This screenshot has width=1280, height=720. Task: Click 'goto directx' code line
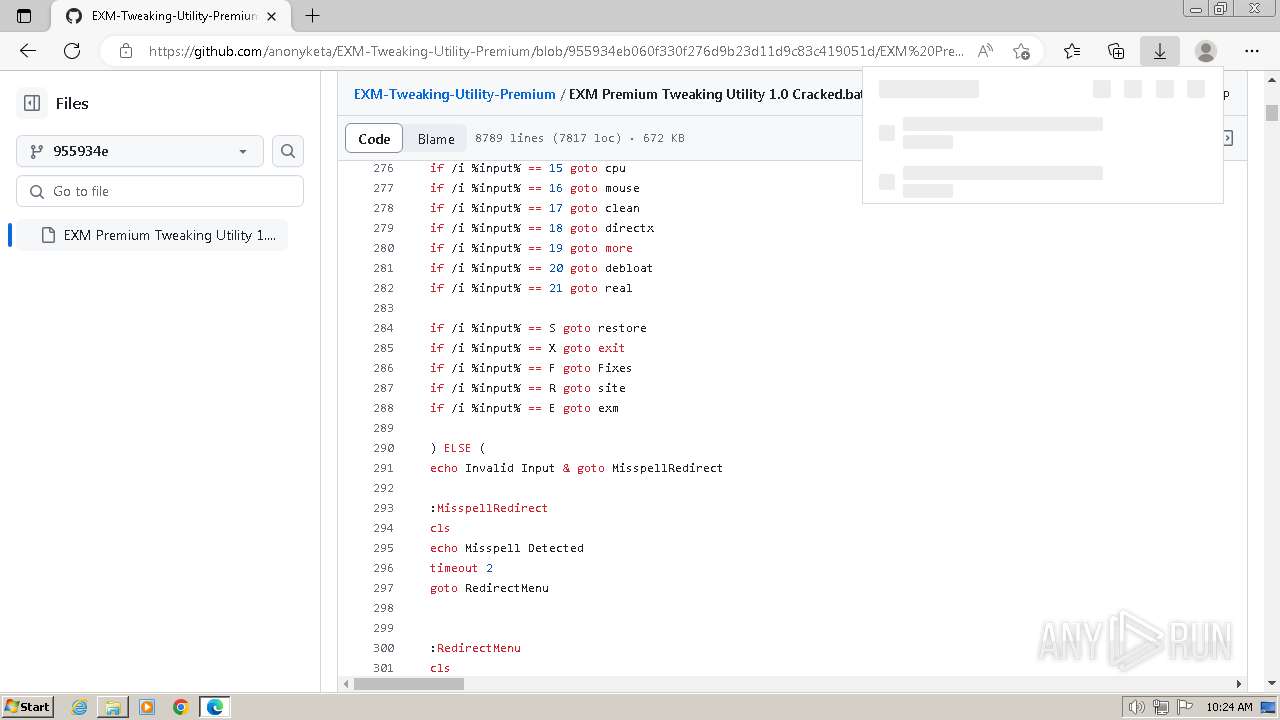click(x=542, y=228)
